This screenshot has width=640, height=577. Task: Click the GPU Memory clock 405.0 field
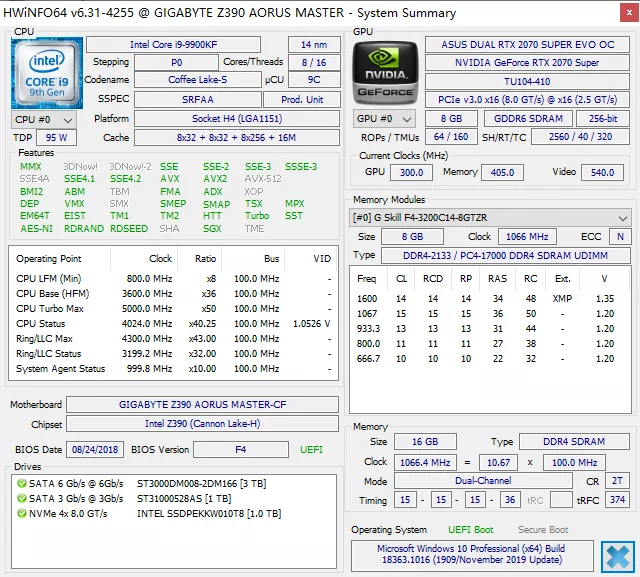(502, 173)
